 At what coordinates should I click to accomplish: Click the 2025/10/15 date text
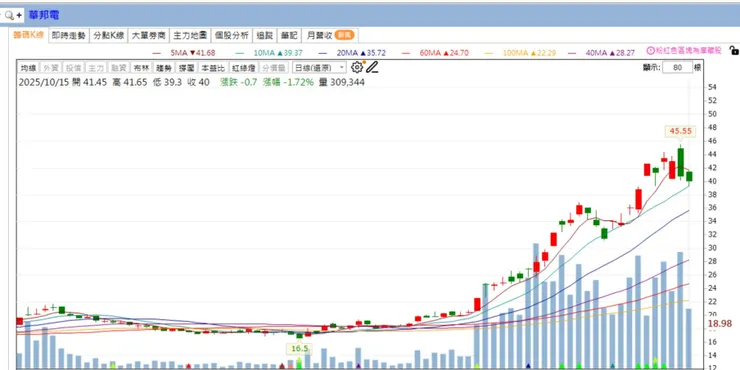[43, 82]
